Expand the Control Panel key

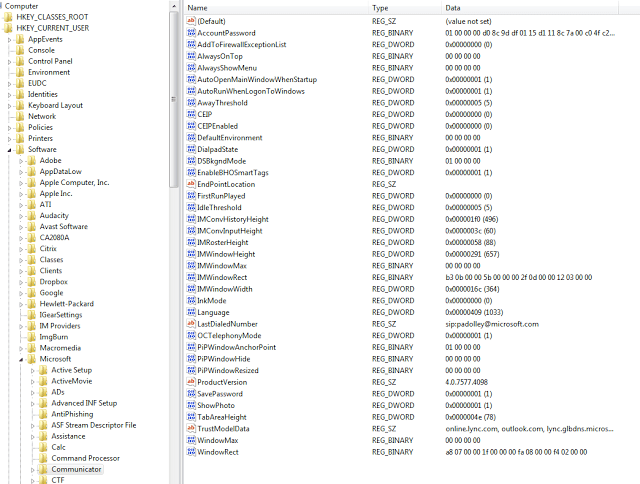tap(9, 61)
